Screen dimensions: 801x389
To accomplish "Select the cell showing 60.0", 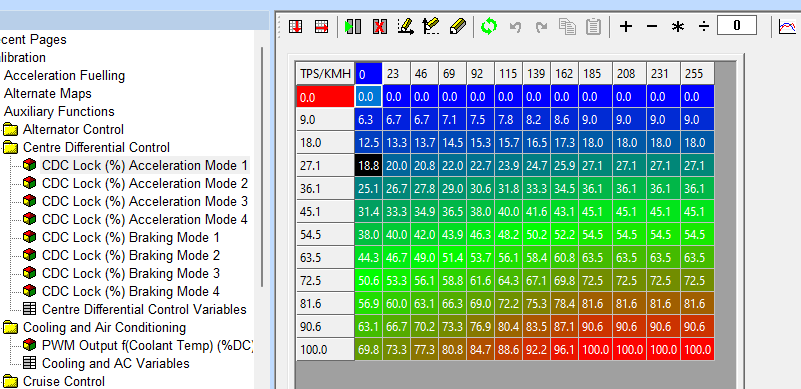I will point(396,304).
